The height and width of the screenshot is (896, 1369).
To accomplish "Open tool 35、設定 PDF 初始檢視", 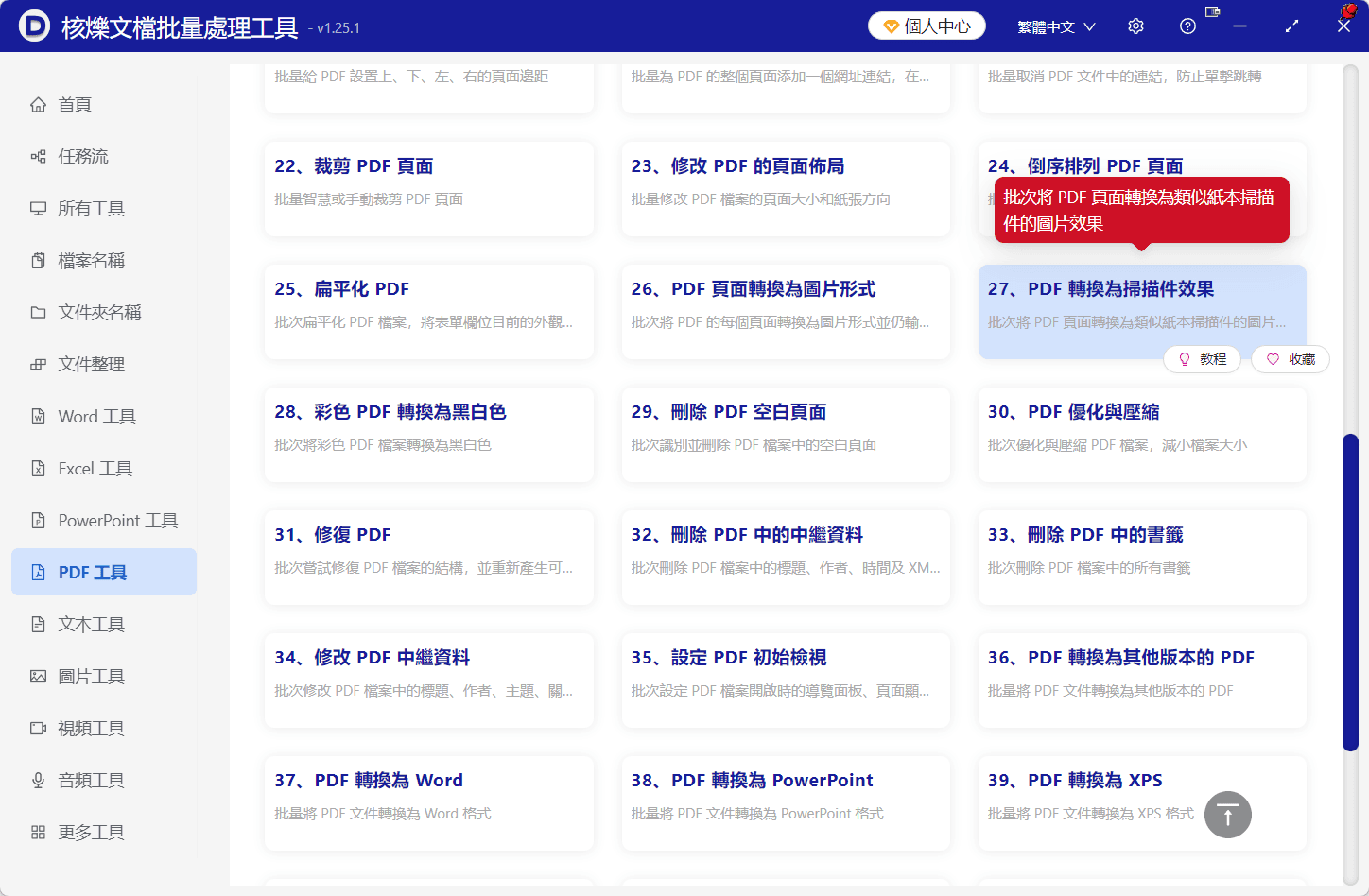I will (786, 681).
